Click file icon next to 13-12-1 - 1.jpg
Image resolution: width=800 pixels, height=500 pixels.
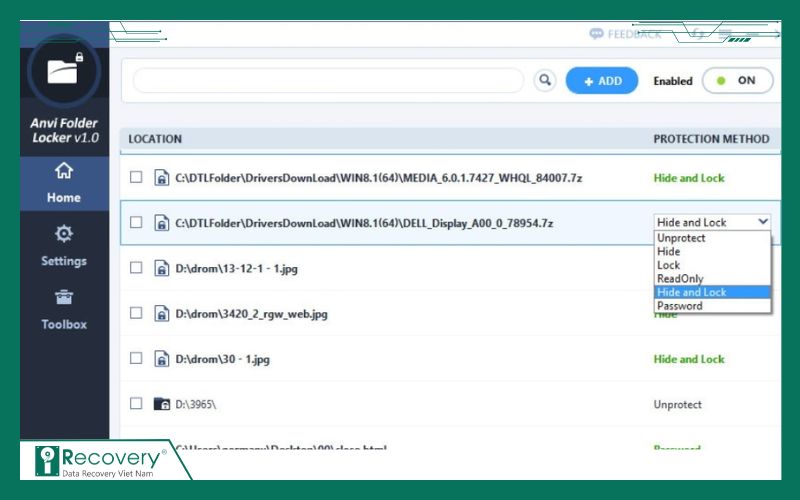tap(161, 268)
